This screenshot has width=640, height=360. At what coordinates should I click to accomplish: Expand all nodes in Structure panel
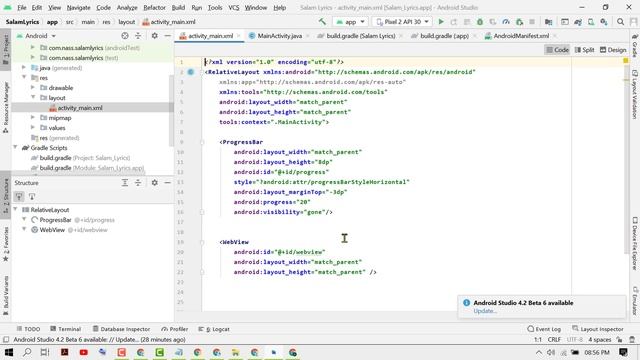tap(125, 182)
